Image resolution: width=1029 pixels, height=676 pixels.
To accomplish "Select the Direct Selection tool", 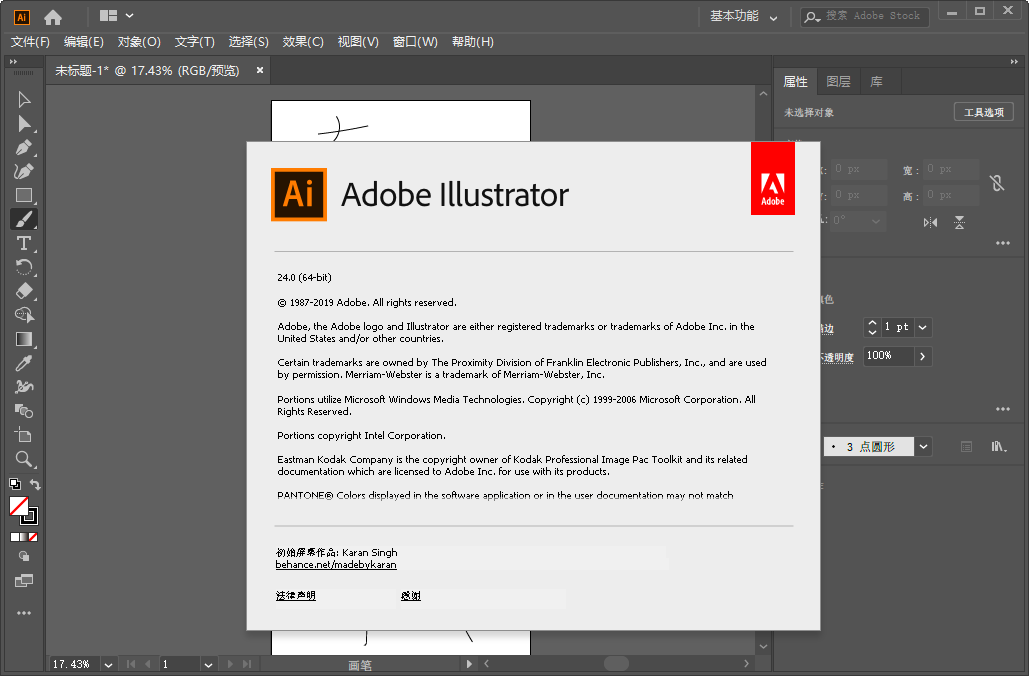I will click(24, 122).
